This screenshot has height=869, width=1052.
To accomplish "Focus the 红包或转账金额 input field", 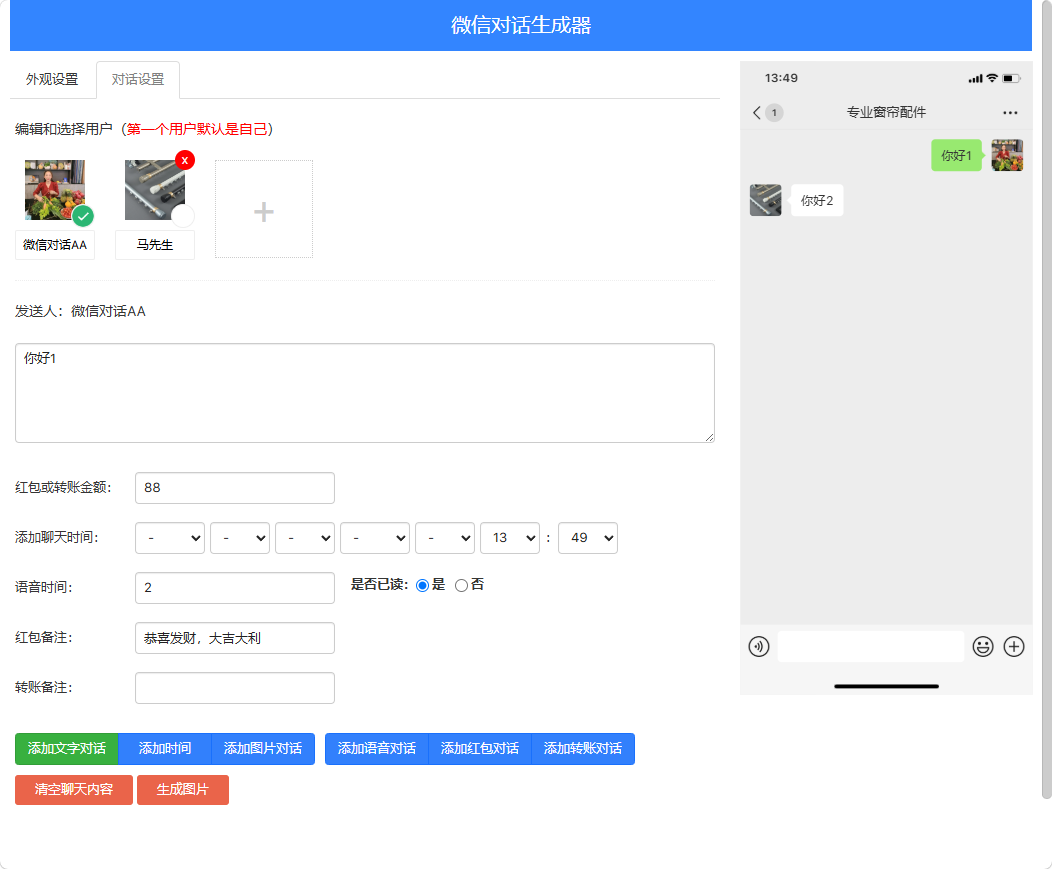I will point(235,488).
